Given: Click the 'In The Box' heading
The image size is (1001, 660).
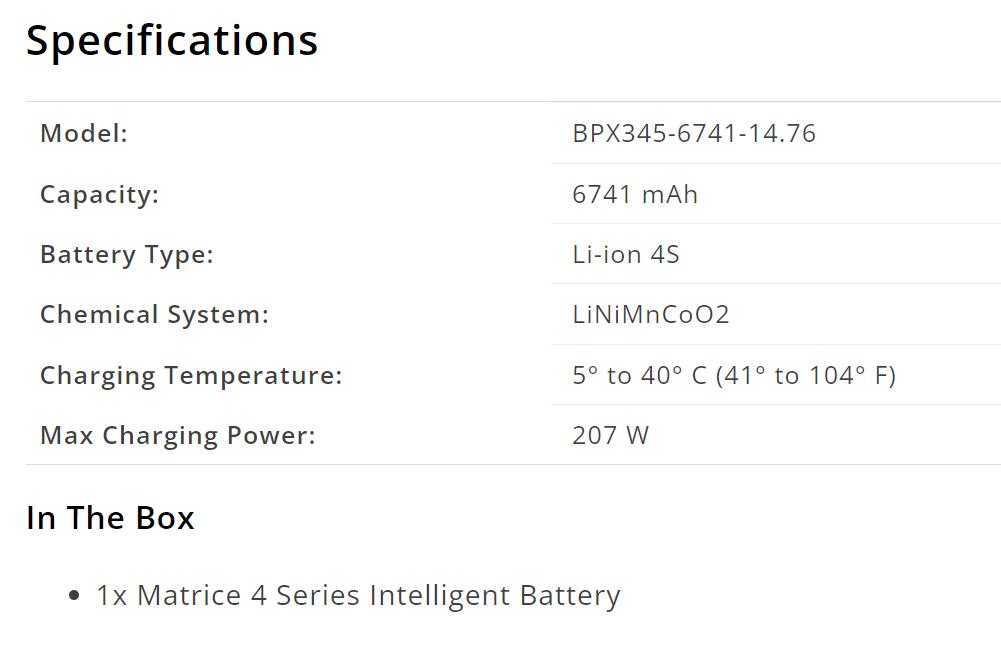Looking at the screenshot, I should pos(110,518).
